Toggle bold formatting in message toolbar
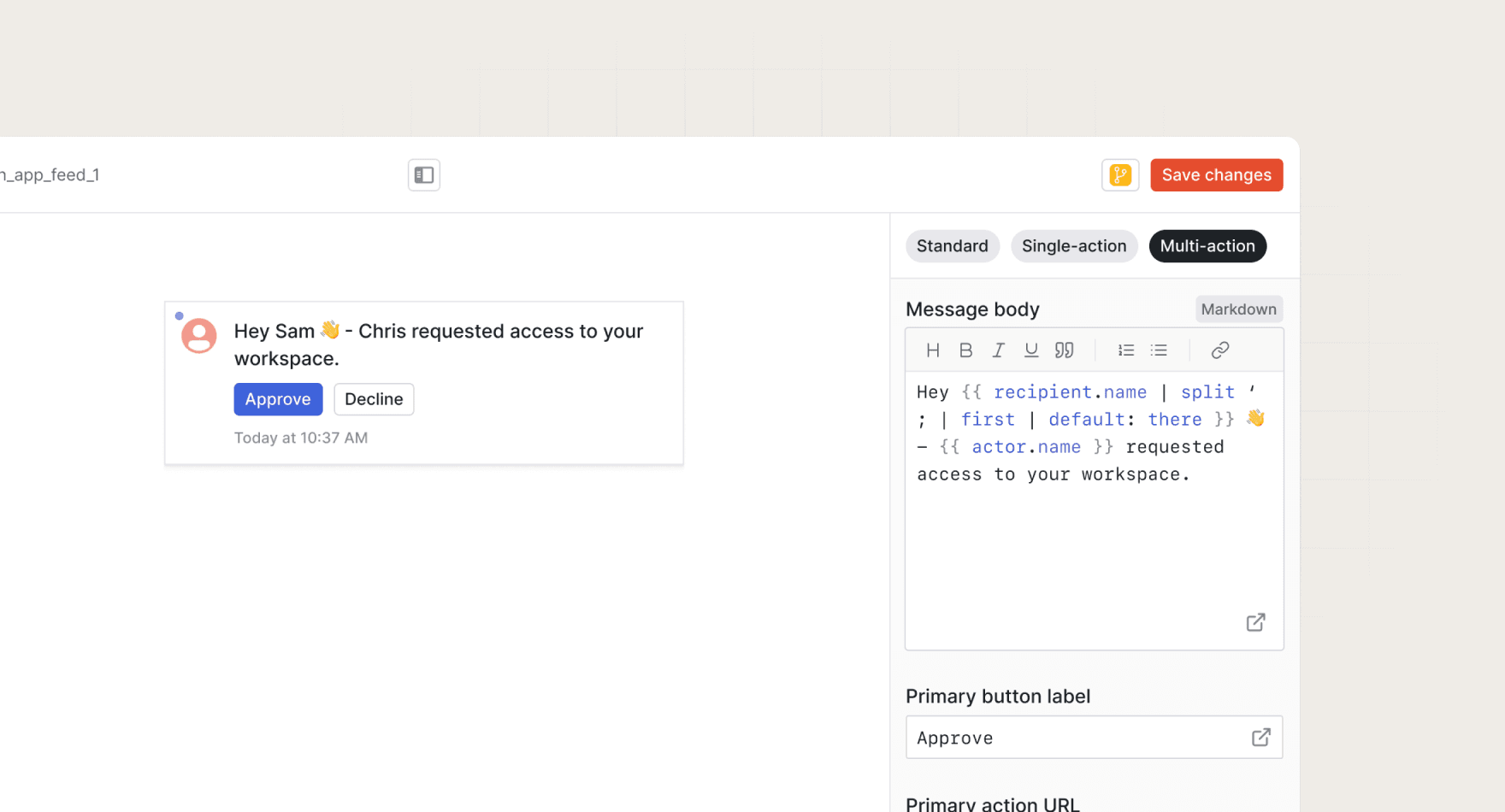 (x=965, y=350)
